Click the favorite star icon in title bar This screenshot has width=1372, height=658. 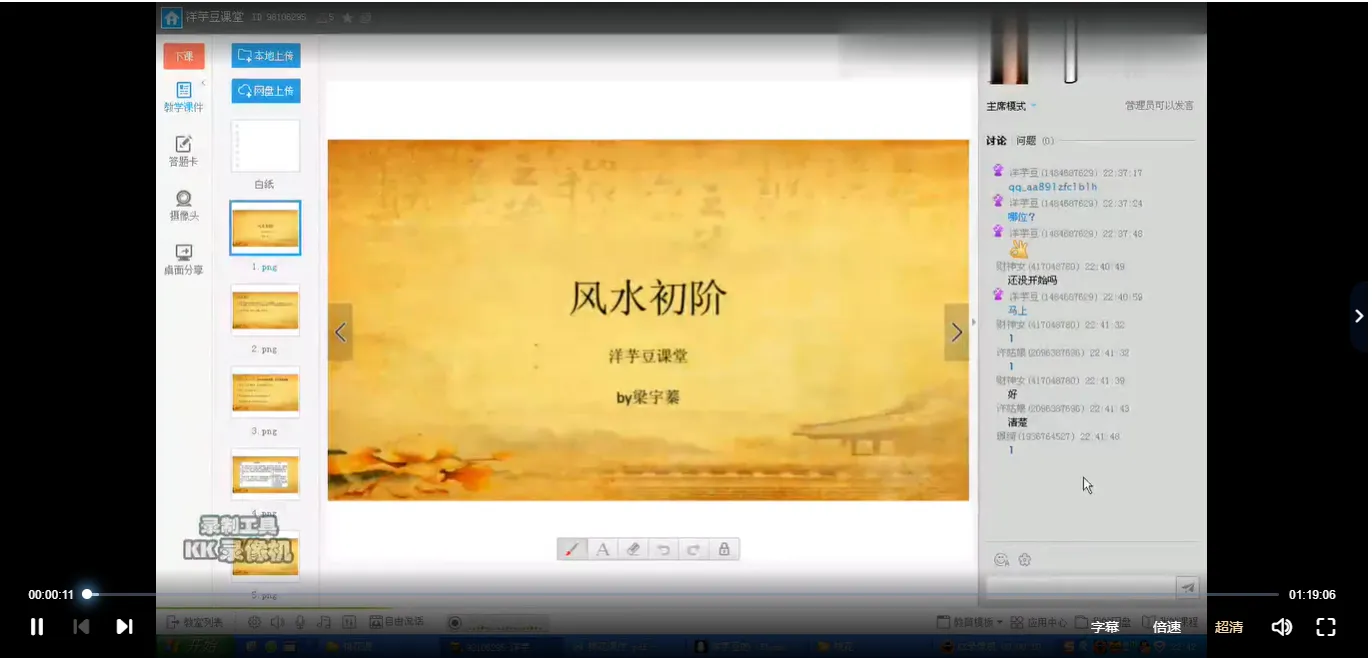click(x=347, y=17)
